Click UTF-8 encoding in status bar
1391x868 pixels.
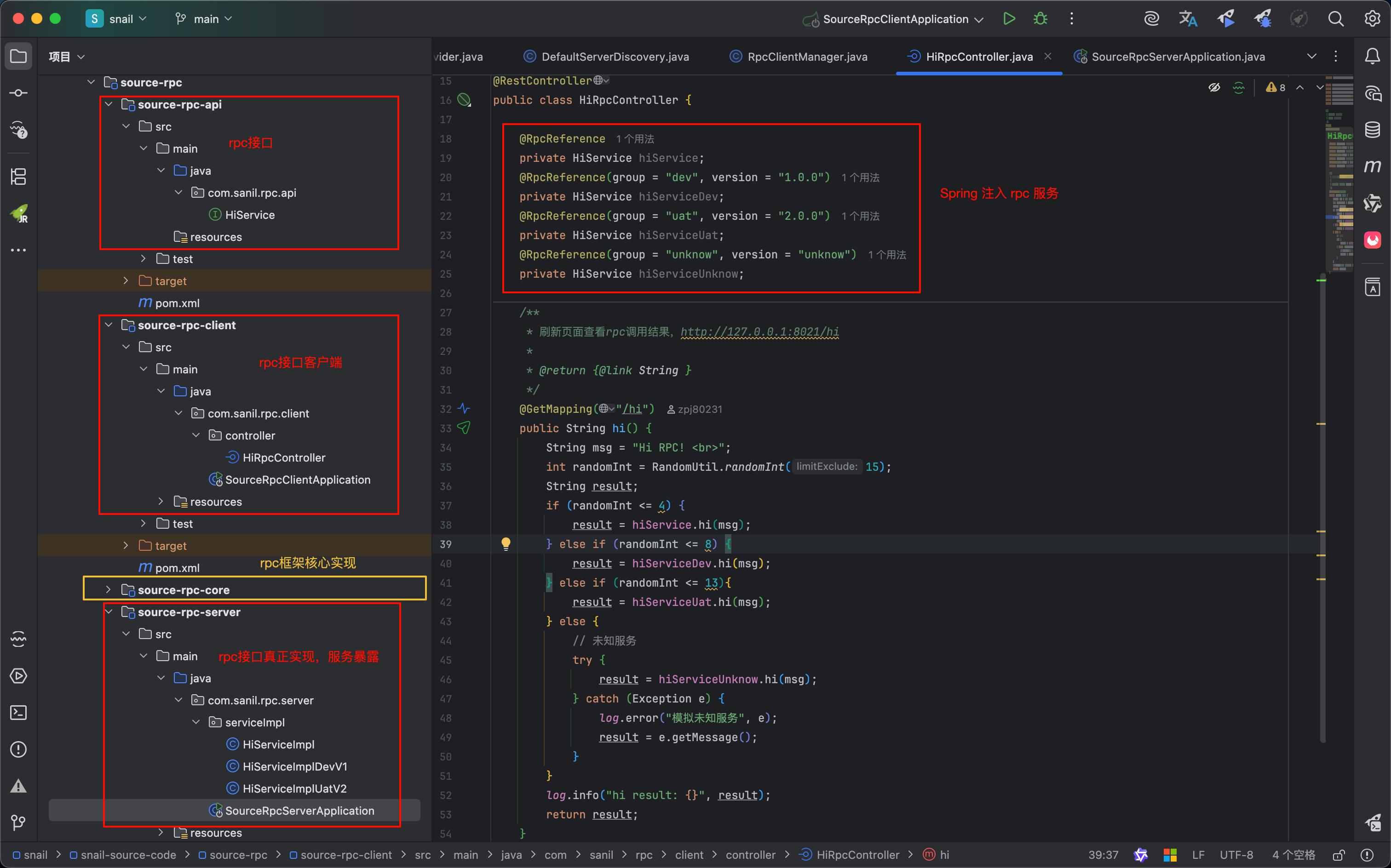click(x=1236, y=855)
